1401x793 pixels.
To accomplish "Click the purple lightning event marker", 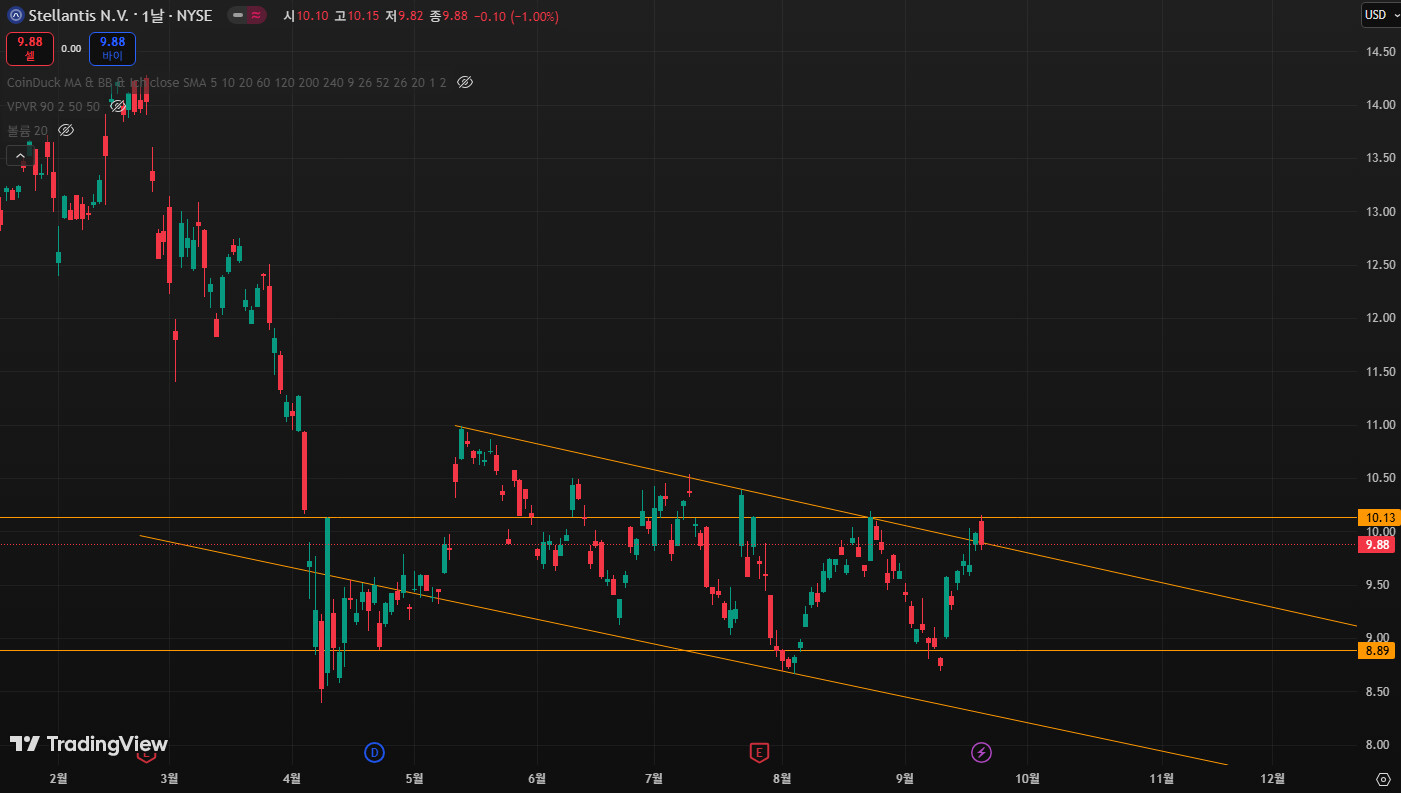I will coord(982,752).
